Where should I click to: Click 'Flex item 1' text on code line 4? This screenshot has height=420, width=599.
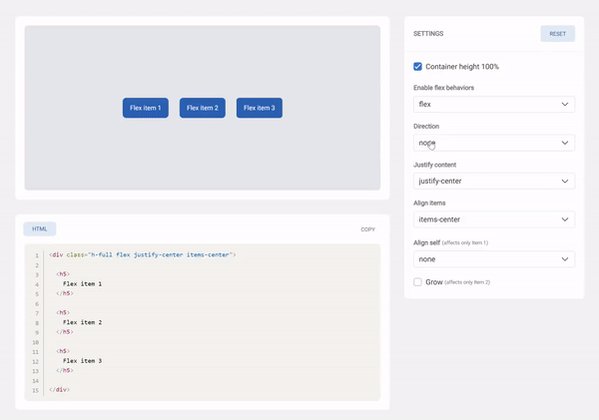(x=82, y=284)
